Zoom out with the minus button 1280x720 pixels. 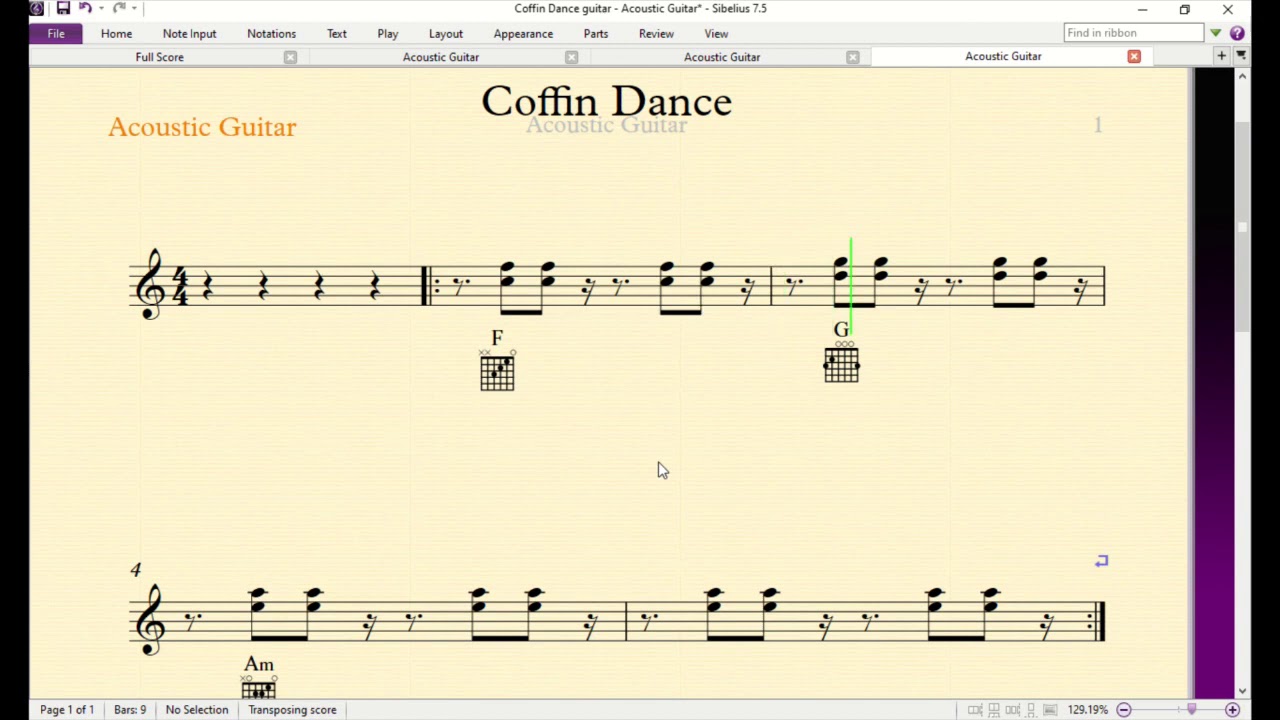coord(1124,710)
